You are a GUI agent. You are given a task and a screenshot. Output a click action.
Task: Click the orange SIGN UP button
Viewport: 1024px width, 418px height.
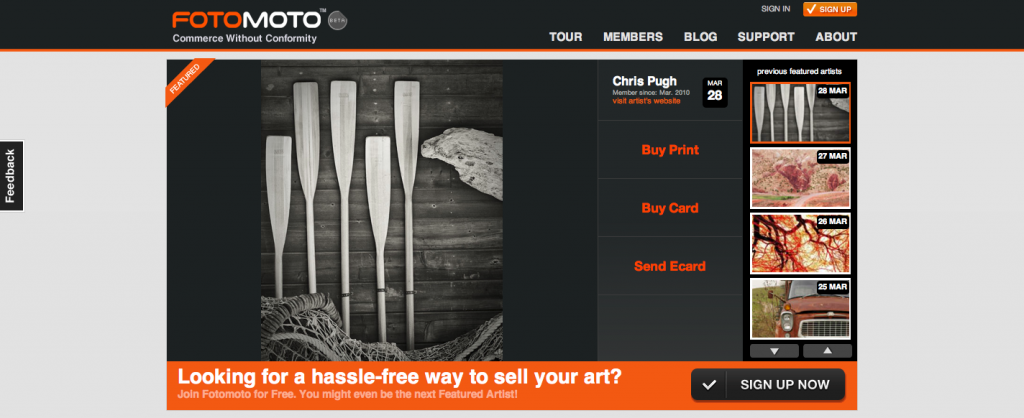tap(830, 9)
